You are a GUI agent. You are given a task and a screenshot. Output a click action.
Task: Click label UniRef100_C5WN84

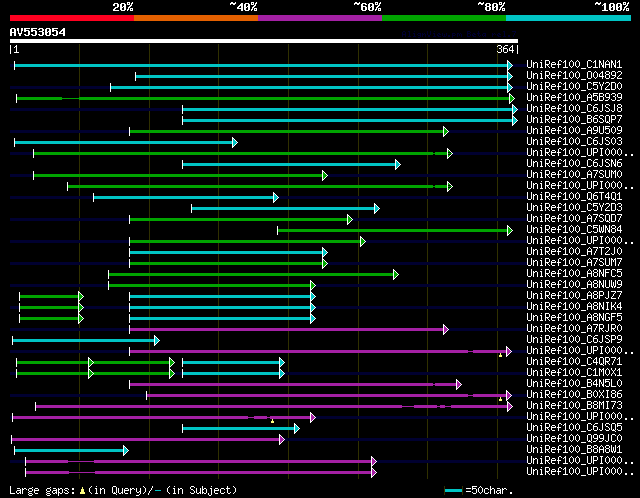click(x=574, y=230)
